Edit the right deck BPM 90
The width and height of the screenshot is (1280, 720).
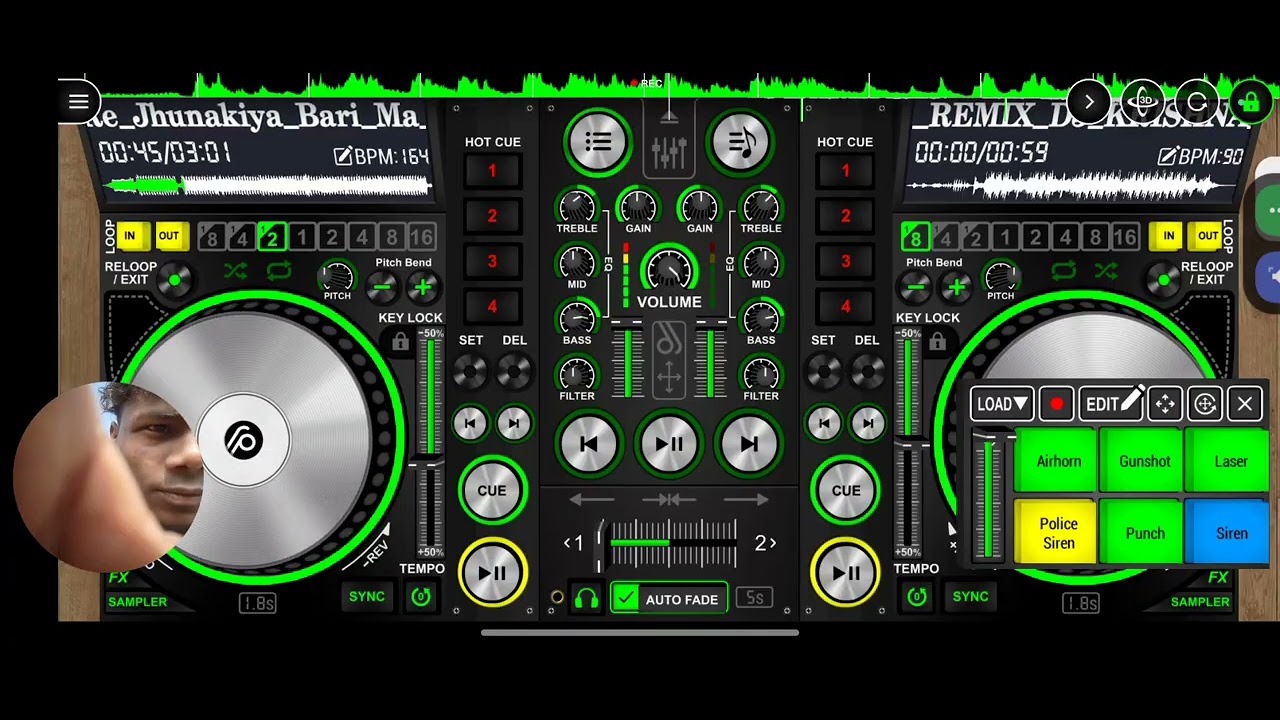pos(1201,156)
